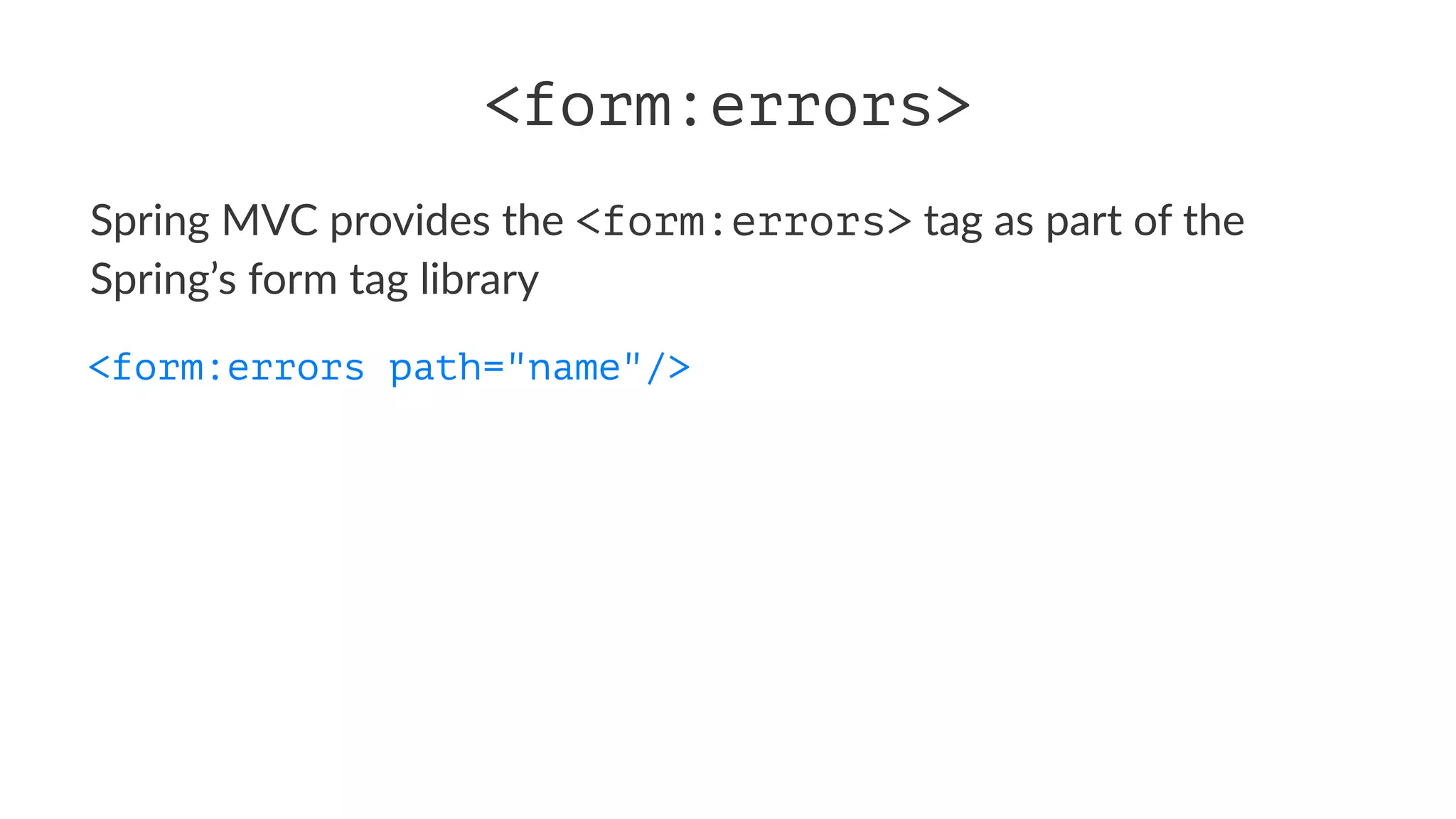Click the word "tag" in the second line
1456x819 pixels.
pos(378,282)
